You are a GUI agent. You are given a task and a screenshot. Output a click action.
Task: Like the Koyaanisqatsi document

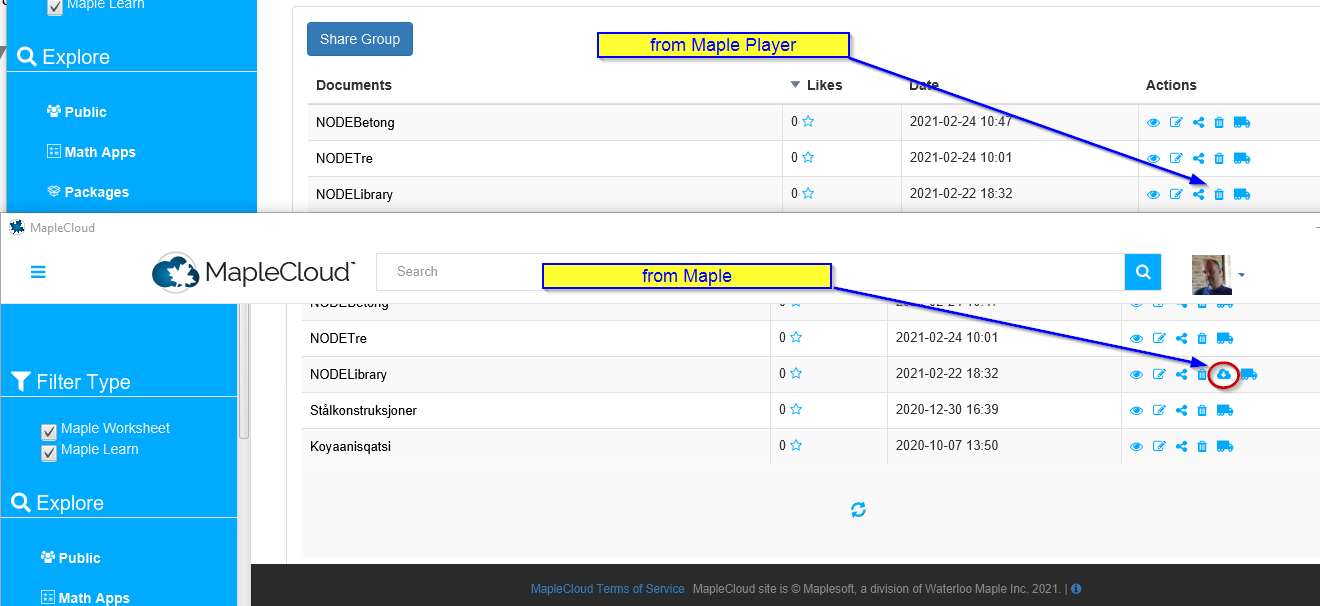pyautogui.click(x=796, y=445)
